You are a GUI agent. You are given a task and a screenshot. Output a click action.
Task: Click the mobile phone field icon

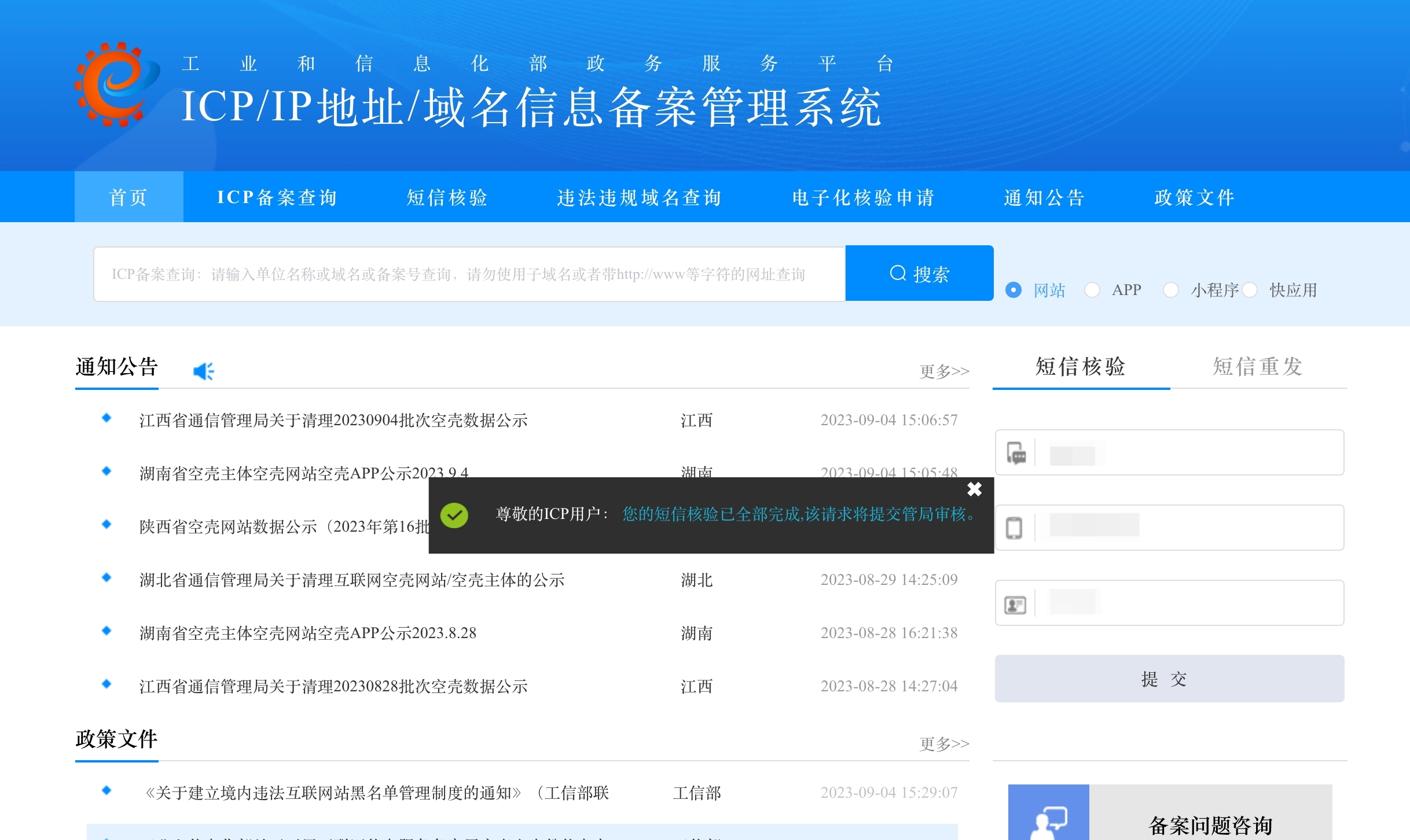coord(1014,528)
